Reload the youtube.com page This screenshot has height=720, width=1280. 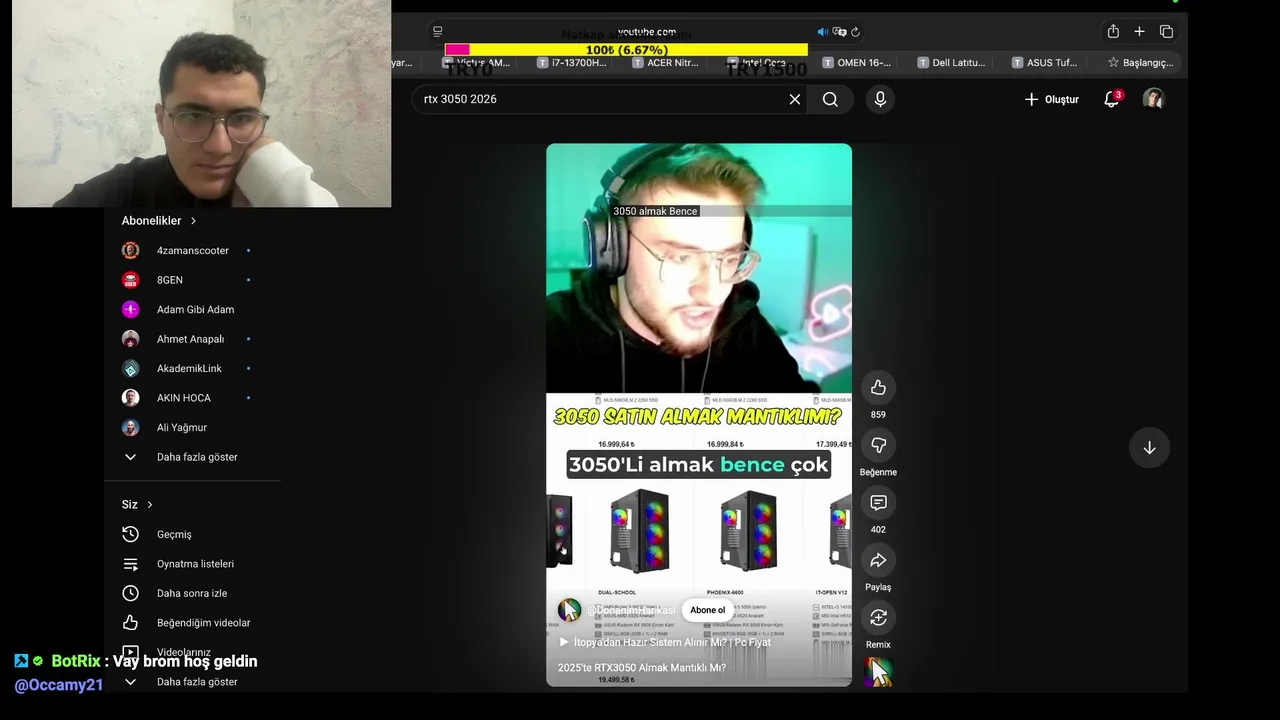[855, 32]
